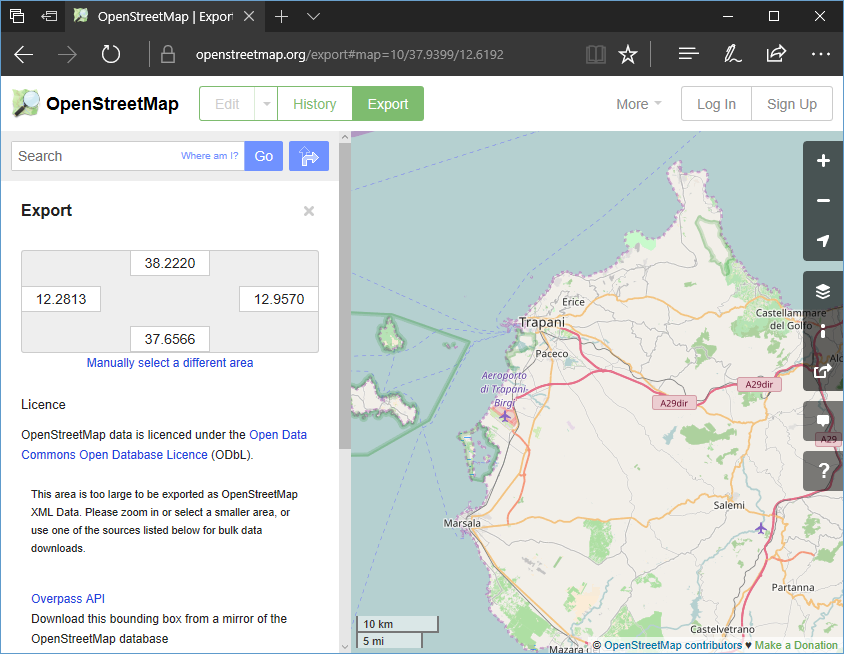Open OpenStreetMap contributors attribution link
The height and width of the screenshot is (654, 844).
click(673, 645)
